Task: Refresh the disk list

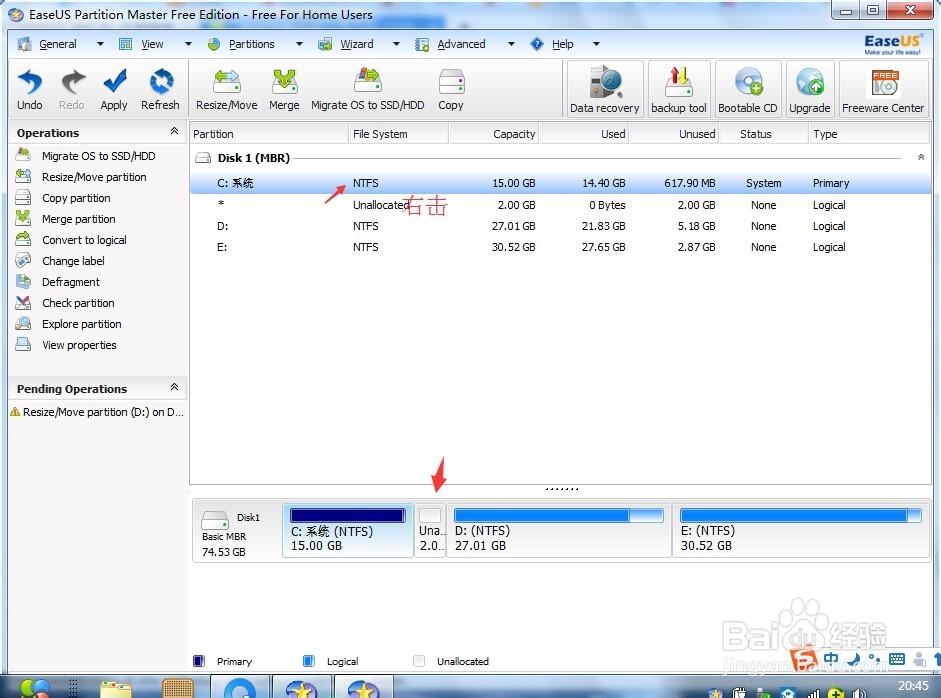Action: coord(160,90)
